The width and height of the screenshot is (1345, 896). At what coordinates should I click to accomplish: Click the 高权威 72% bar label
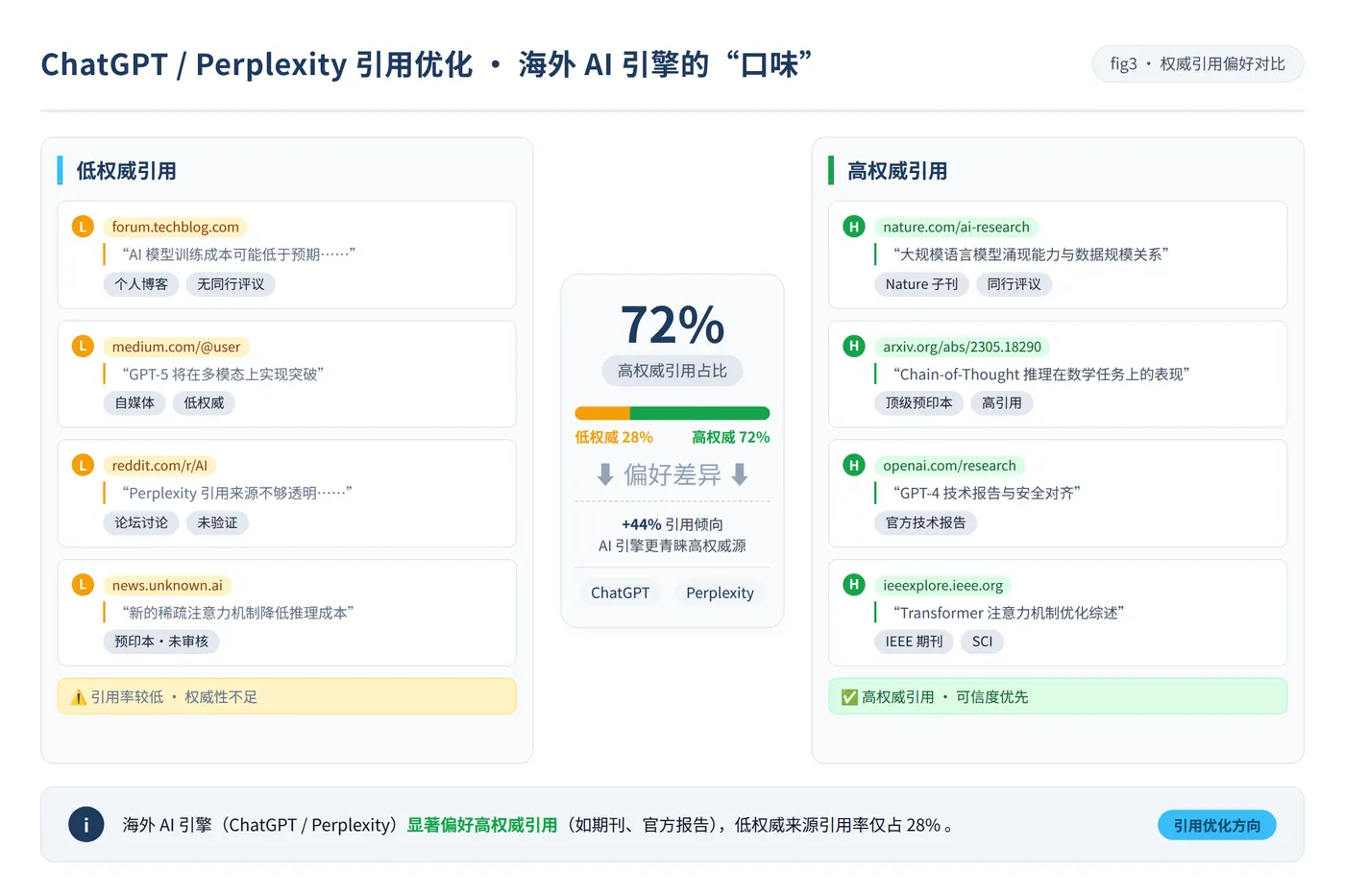(731, 437)
